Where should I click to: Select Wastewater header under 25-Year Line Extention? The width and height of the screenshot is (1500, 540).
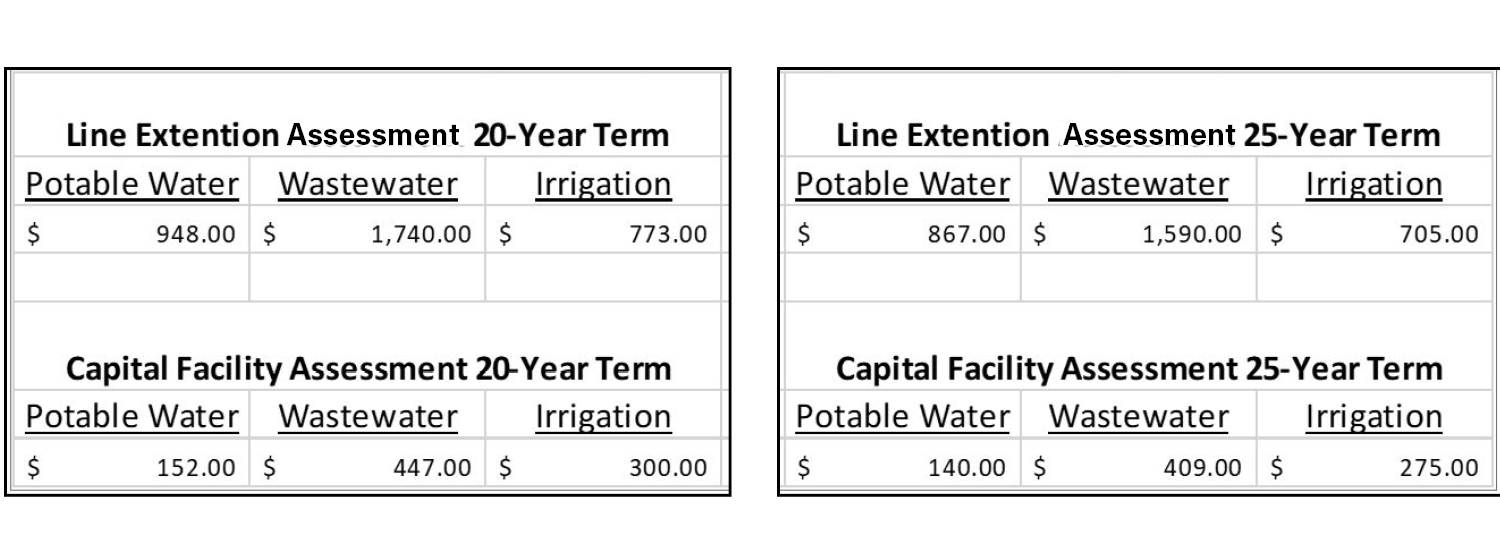(1138, 184)
